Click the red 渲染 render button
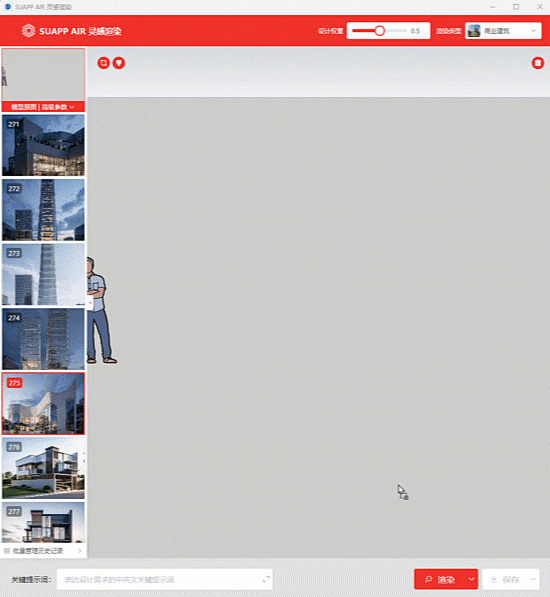550x597 pixels. [440, 579]
